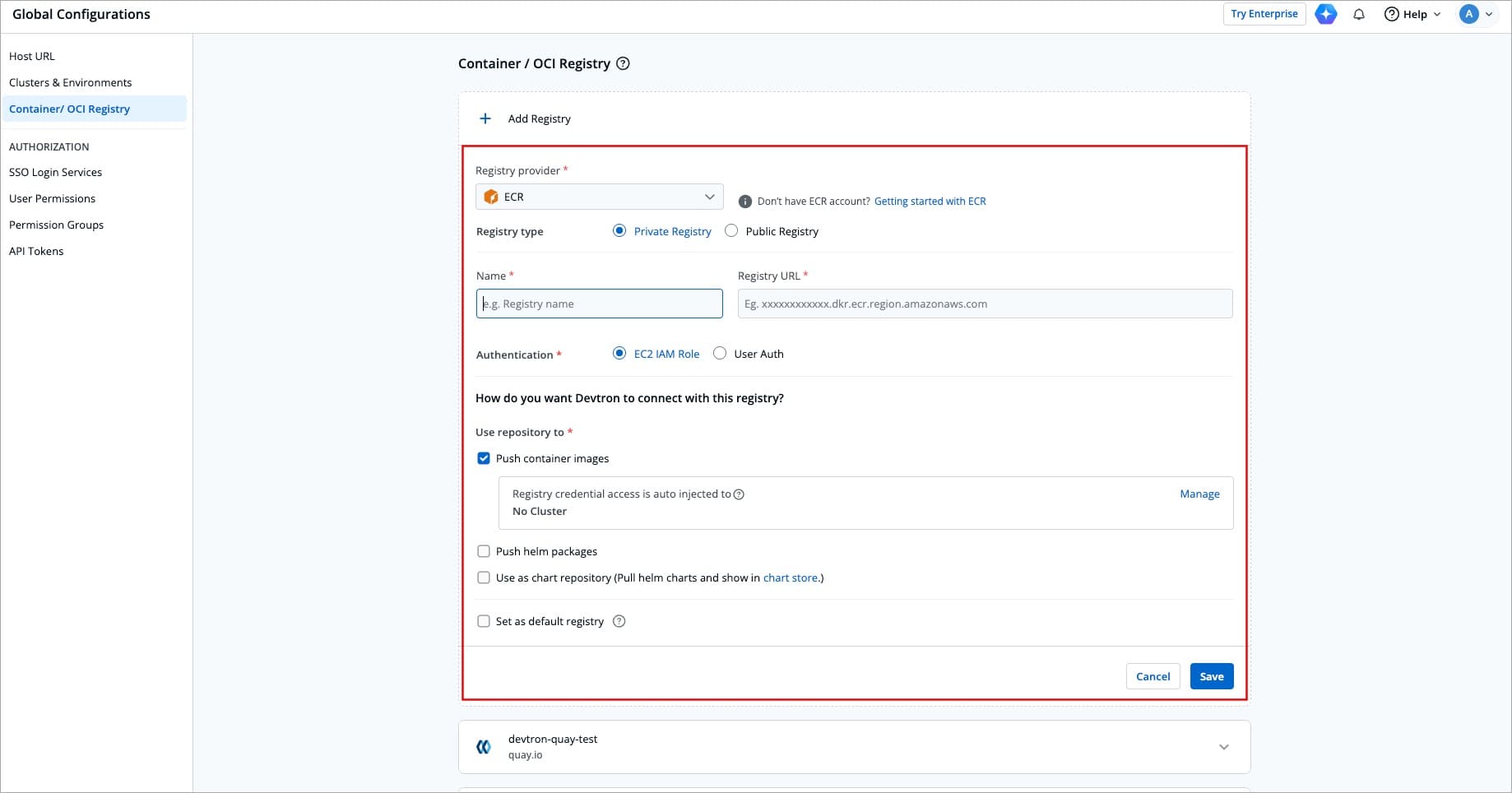Go to SSO Login Services
The image size is (1512, 793).
(55, 172)
